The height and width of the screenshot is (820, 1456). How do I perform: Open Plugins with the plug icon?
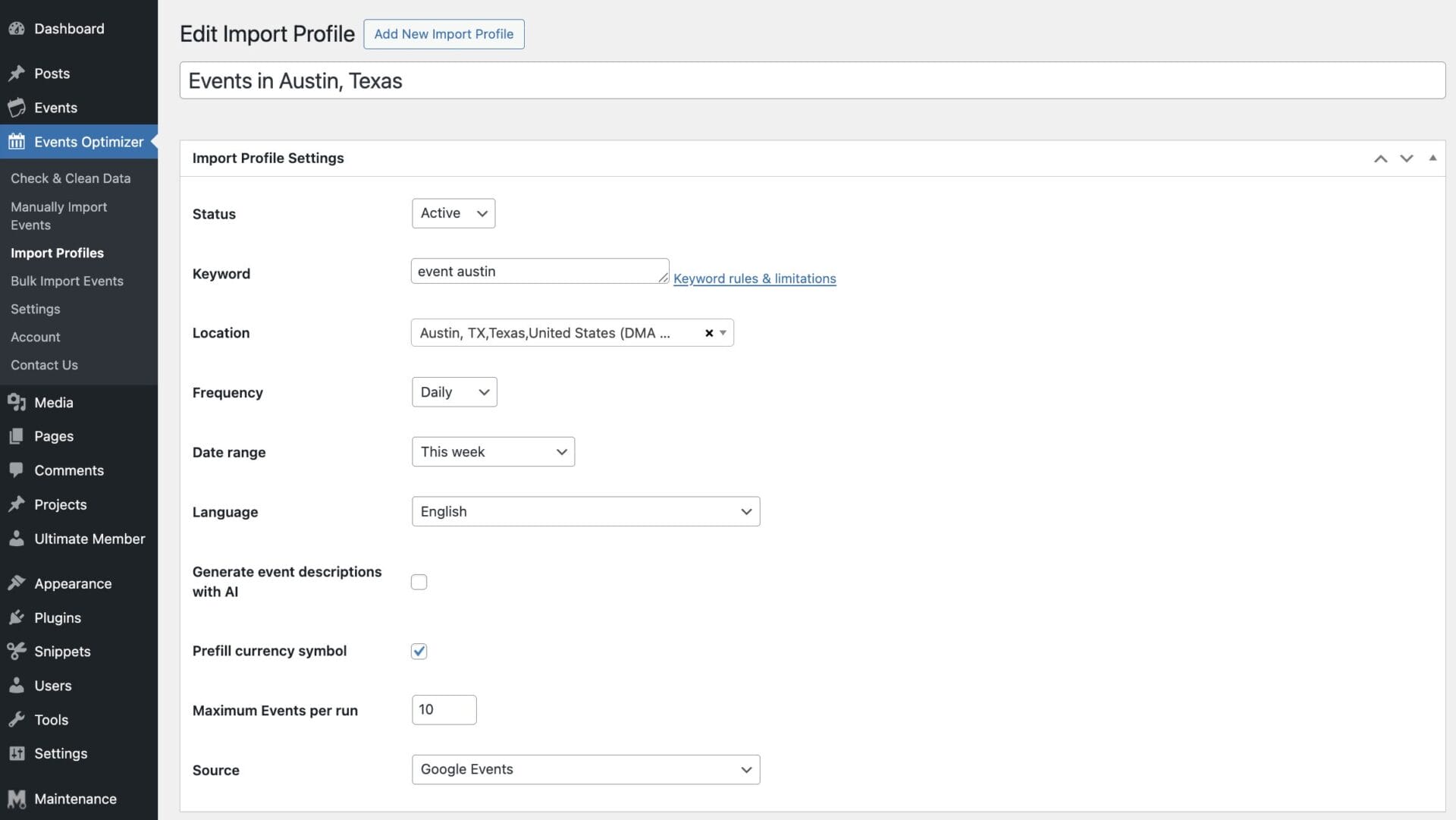coord(17,617)
